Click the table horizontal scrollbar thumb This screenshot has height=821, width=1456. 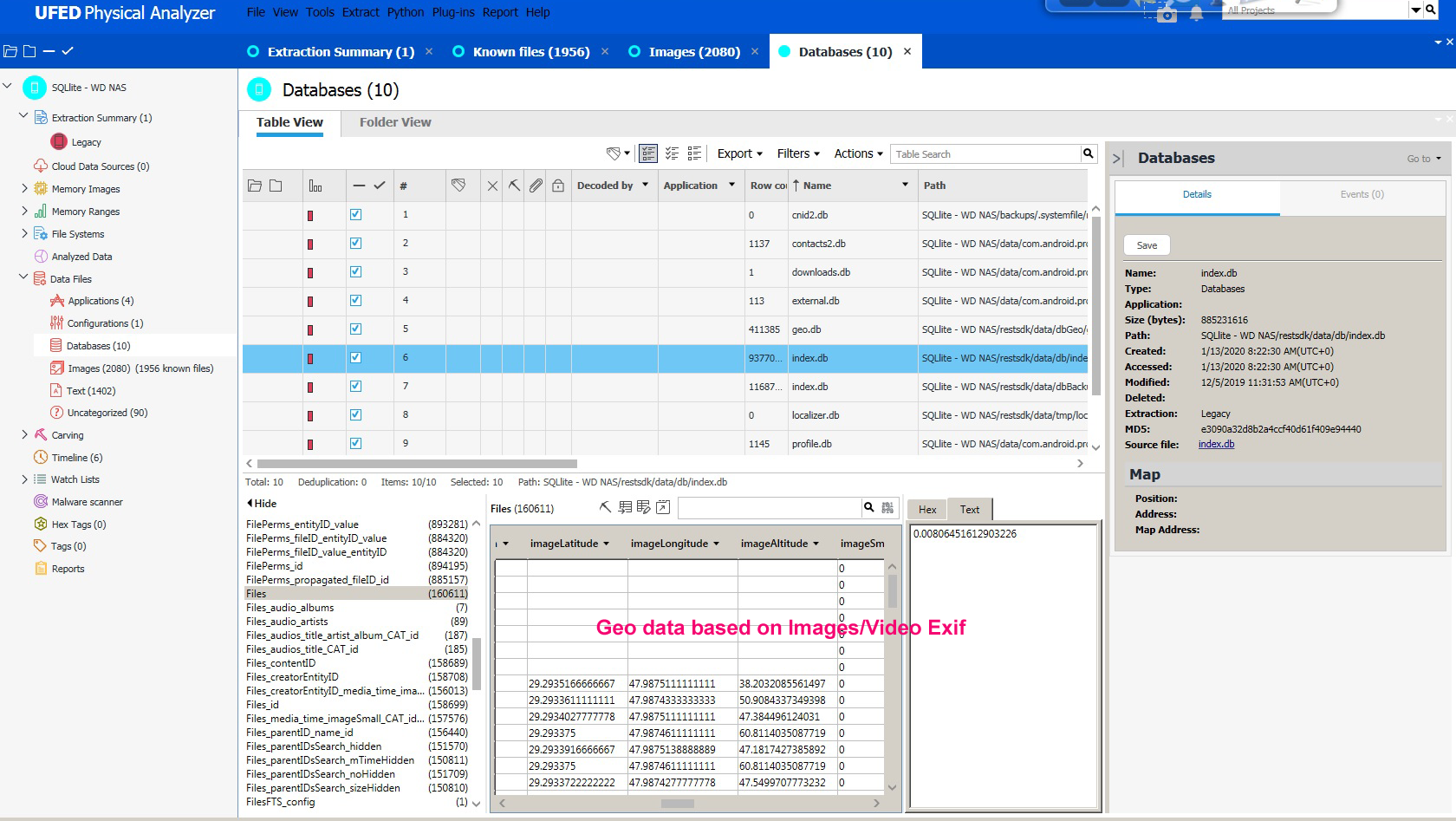click(x=417, y=463)
